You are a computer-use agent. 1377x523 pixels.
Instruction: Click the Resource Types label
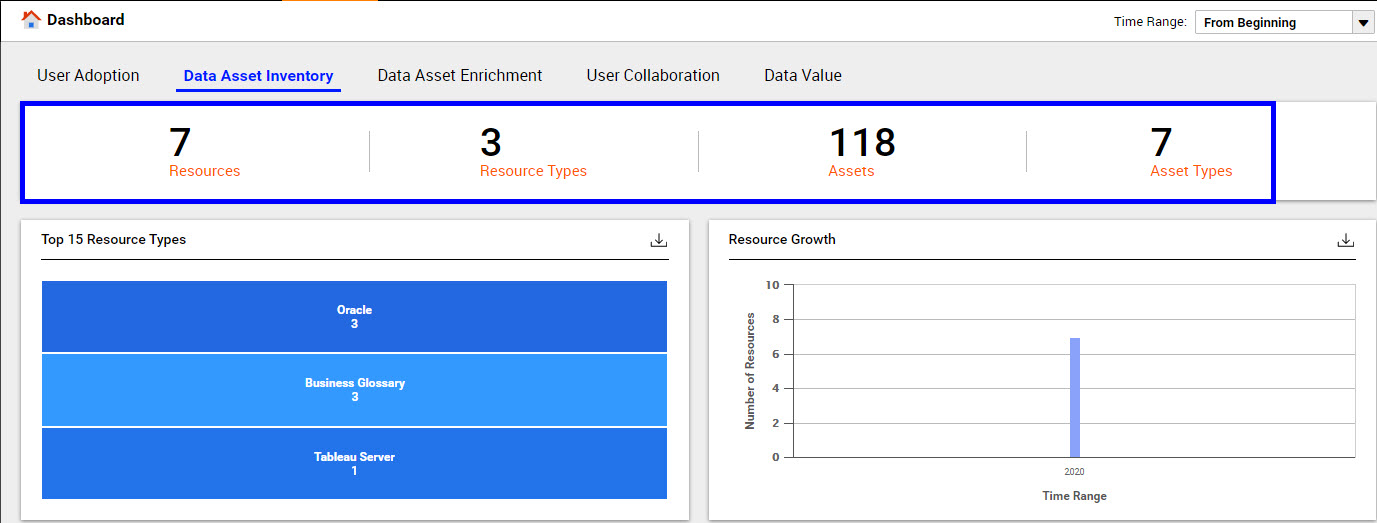point(533,171)
